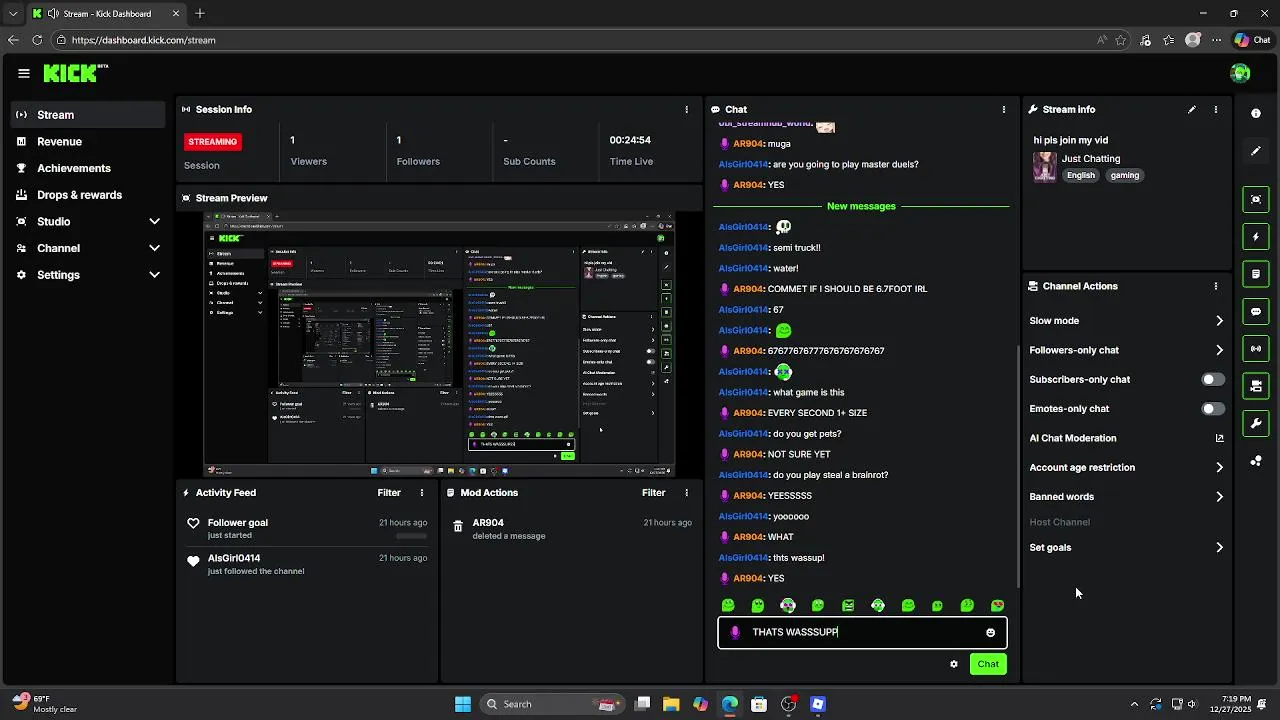Open Followers-only chat options chevron

click(x=1219, y=350)
